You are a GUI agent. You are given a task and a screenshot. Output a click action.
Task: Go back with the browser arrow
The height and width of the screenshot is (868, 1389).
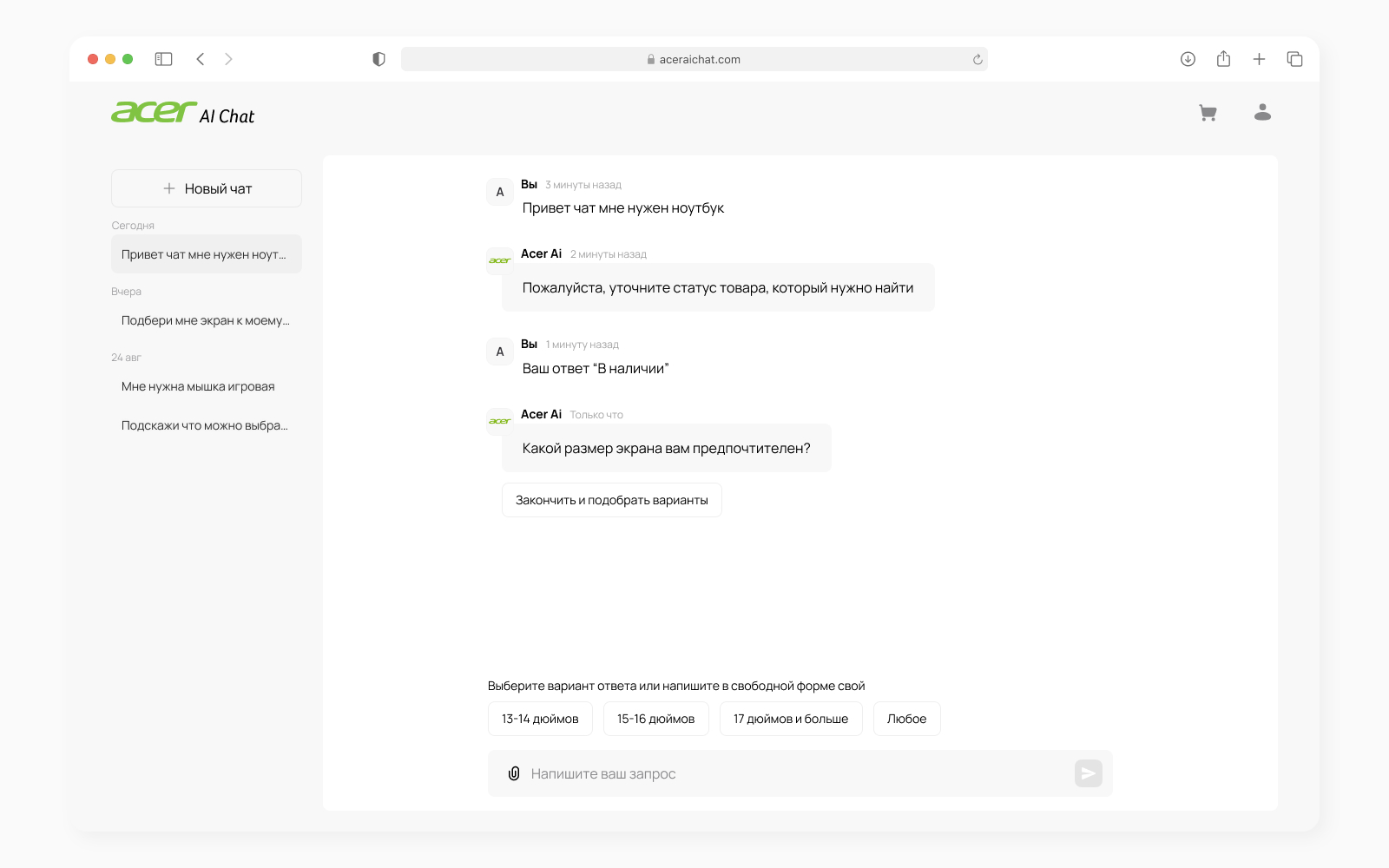click(201, 59)
